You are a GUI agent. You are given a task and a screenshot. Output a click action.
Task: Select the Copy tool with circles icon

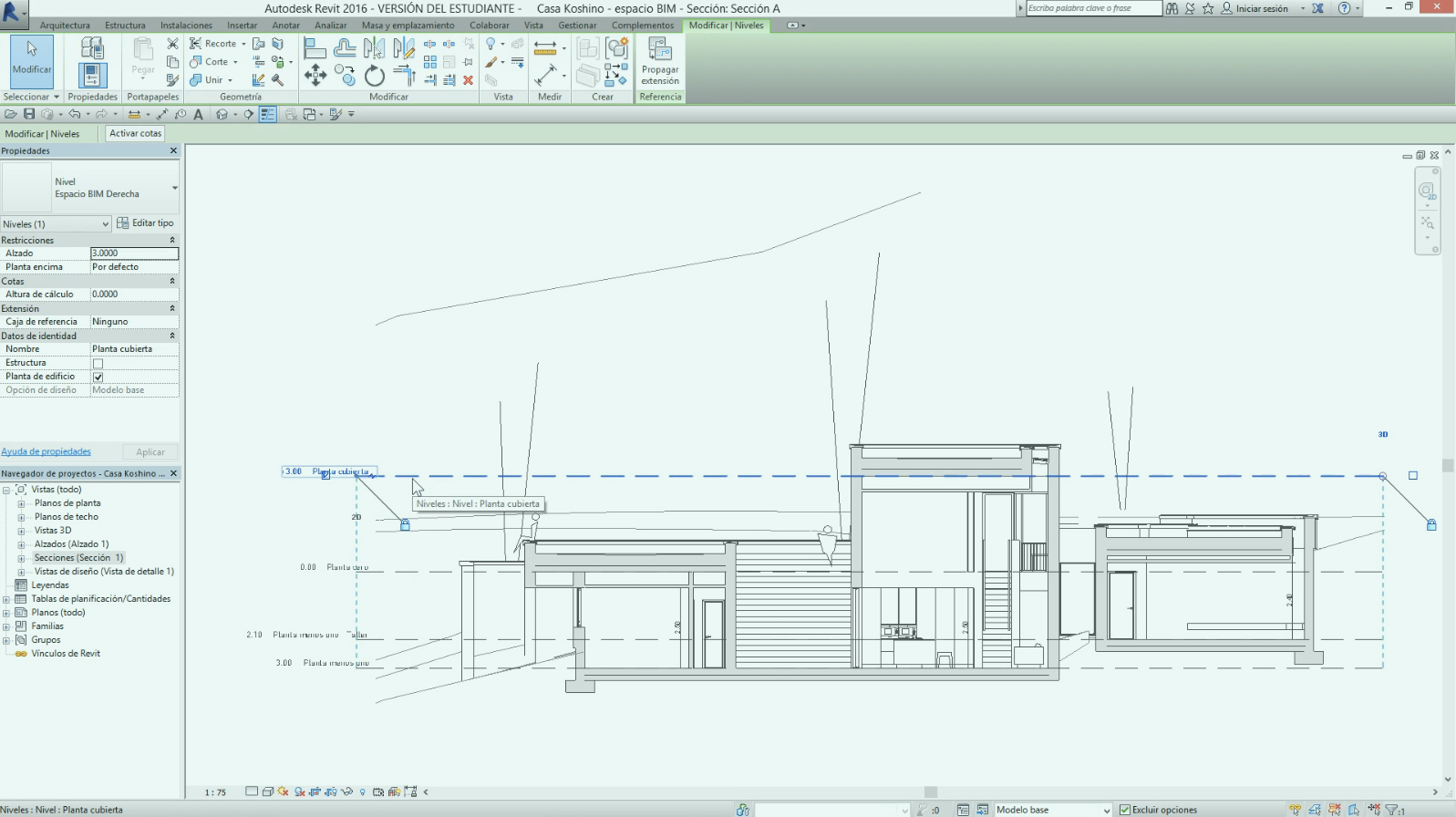(x=345, y=76)
